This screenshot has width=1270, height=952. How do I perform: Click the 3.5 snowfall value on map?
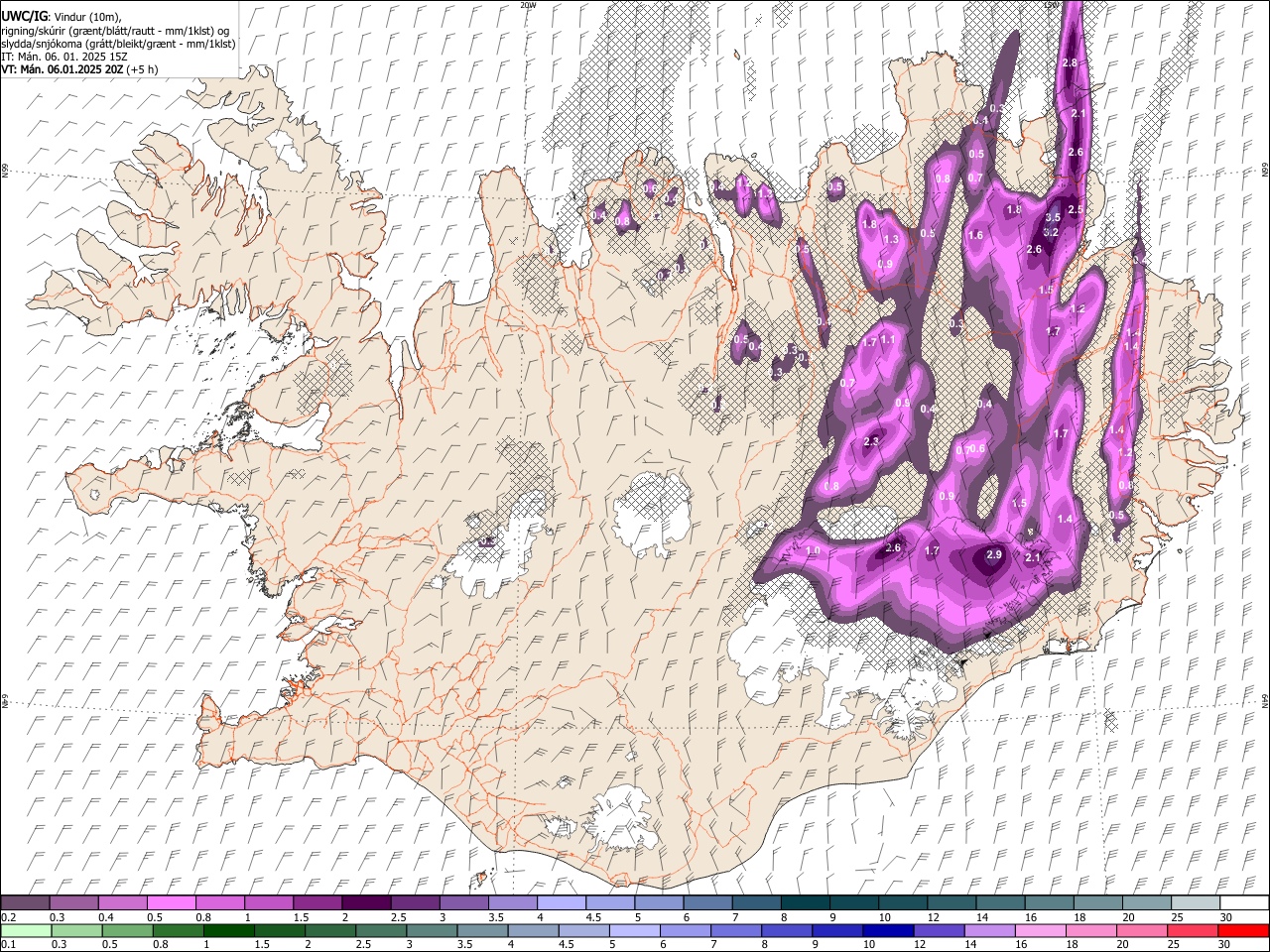click(x=1053, y=217)
